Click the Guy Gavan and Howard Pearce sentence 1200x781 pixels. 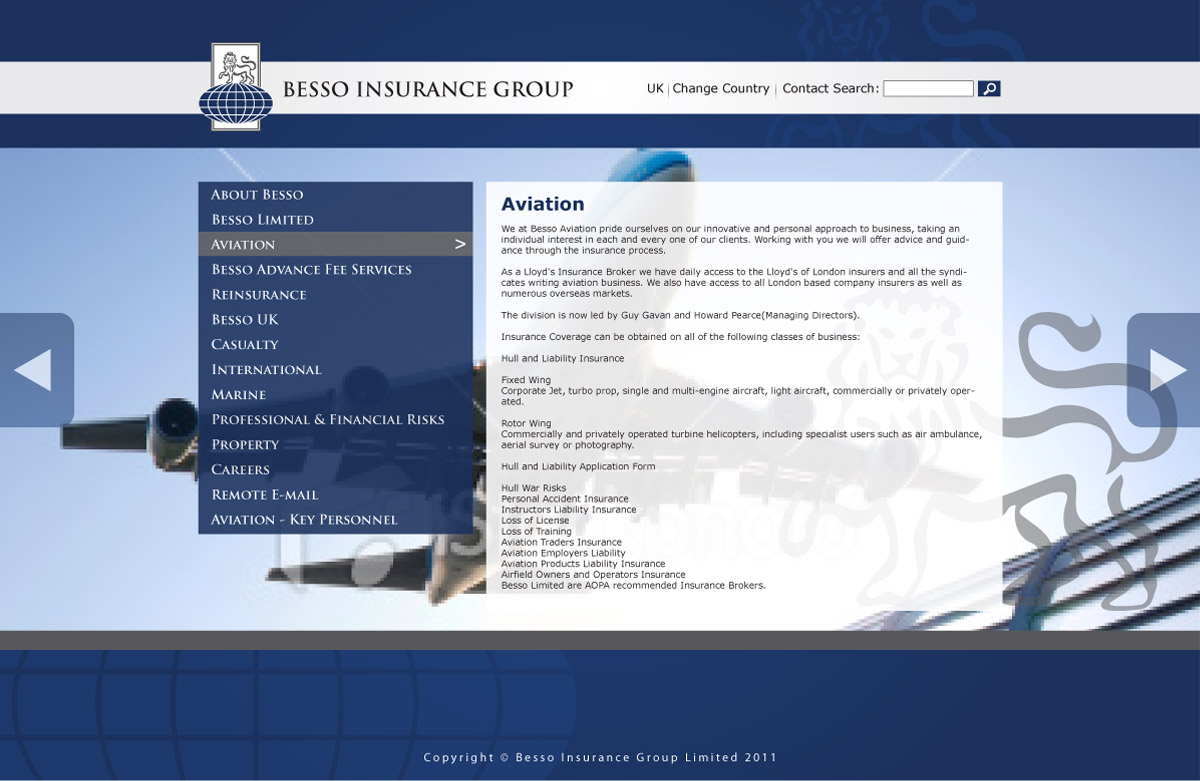(x=680, y=315)
